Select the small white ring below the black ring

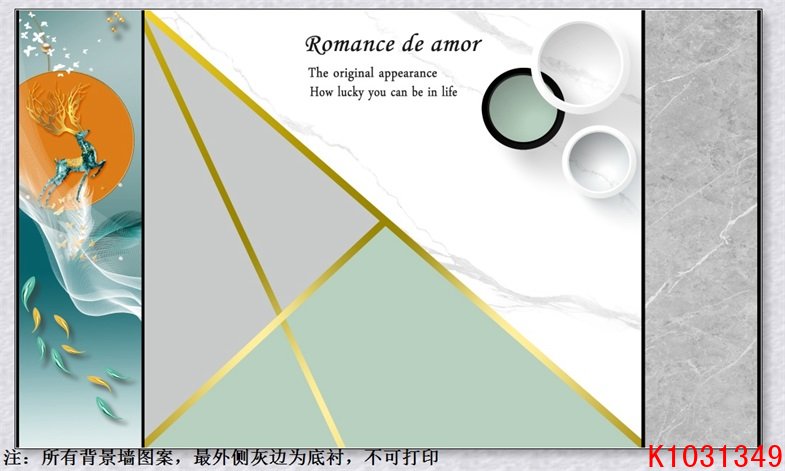[x=599, y=161]
